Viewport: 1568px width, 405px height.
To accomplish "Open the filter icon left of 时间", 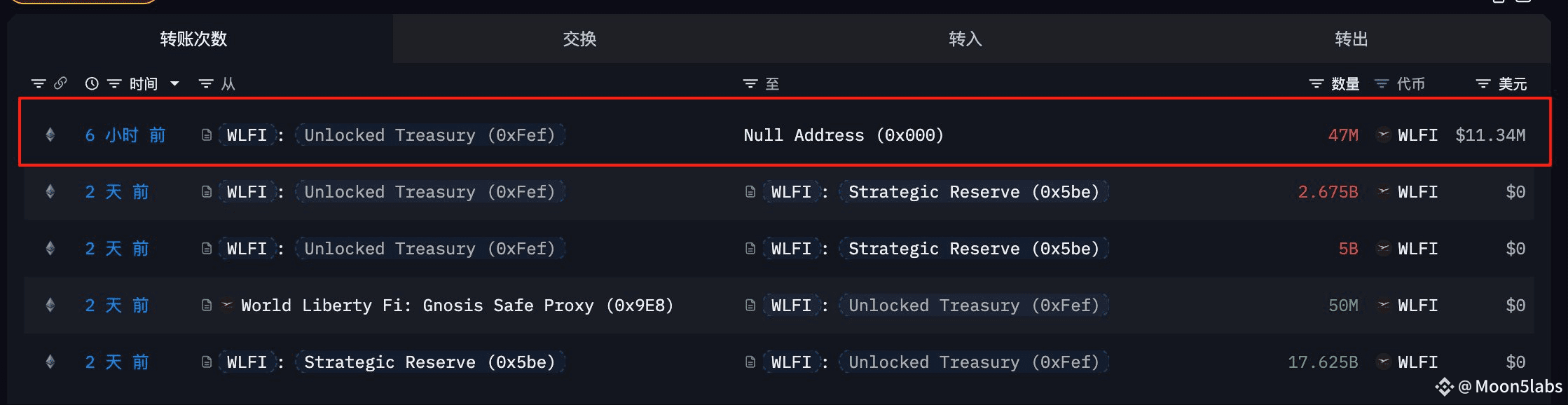I will (114, 84).
